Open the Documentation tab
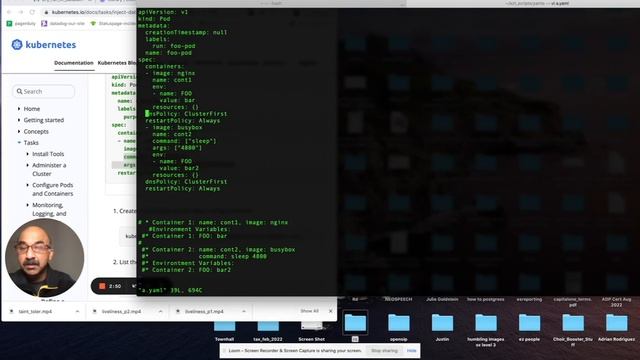The image size is (640, 360). click(74, 63)
